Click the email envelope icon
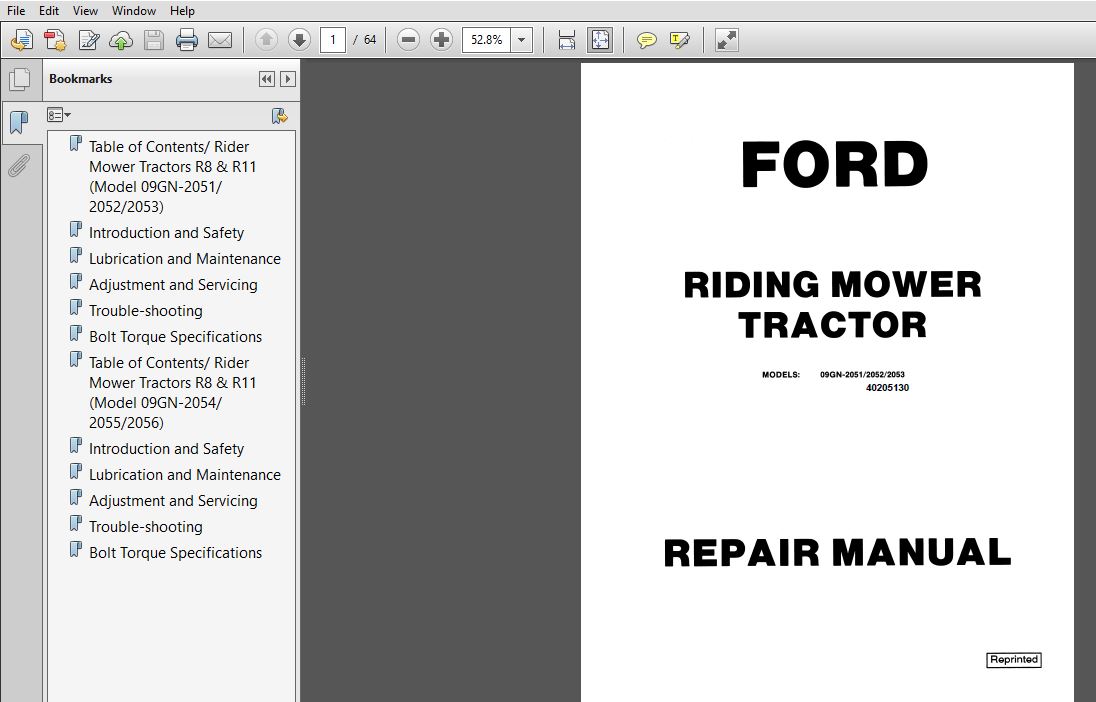Image resolution: width=1096 pixels, height=702 pixels. coord(220,40)
